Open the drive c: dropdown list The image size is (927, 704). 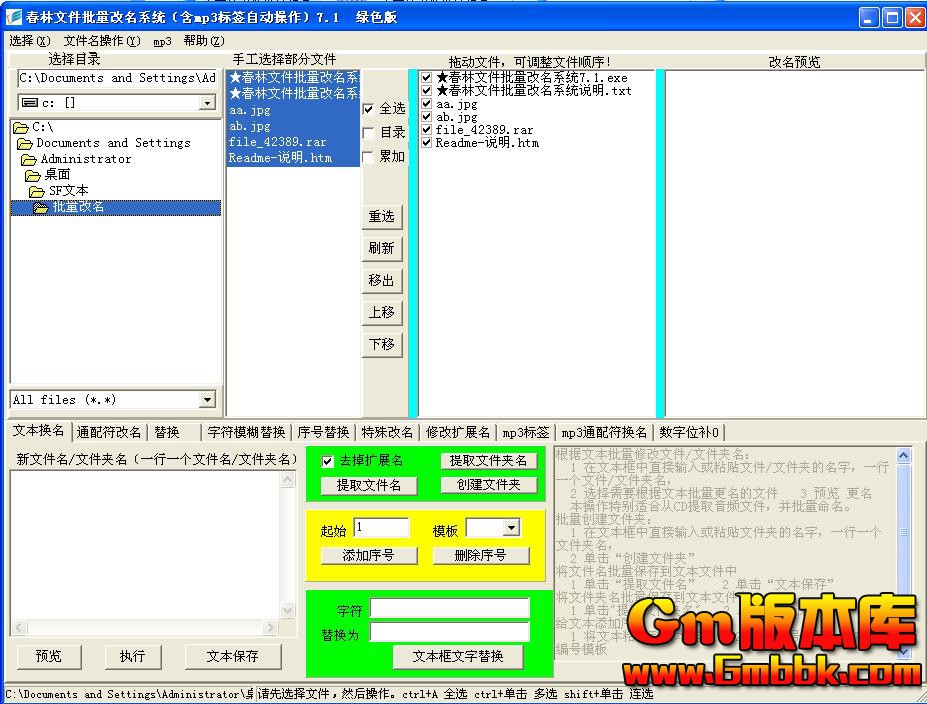(207, 103)
